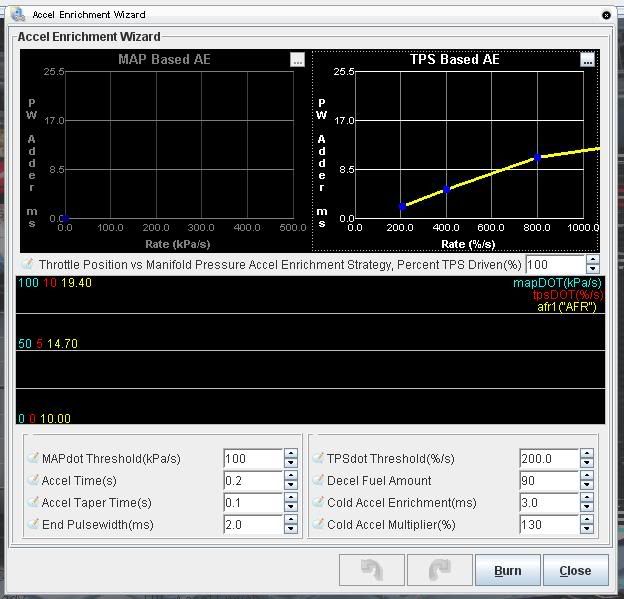624x599 pixels.
Task: Select the TPS curve point at 800 rate
Action: click(x=538, y=158)
